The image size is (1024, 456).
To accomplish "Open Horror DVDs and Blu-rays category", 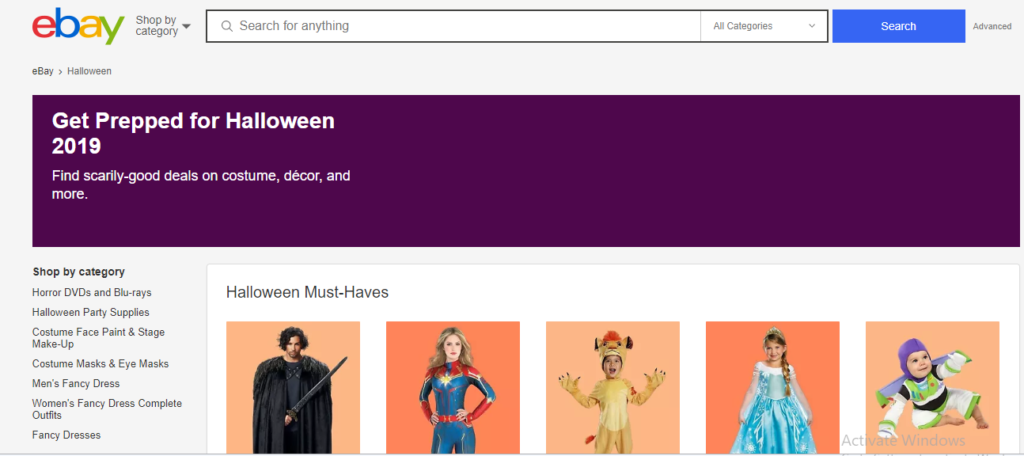I will [92, 293].
